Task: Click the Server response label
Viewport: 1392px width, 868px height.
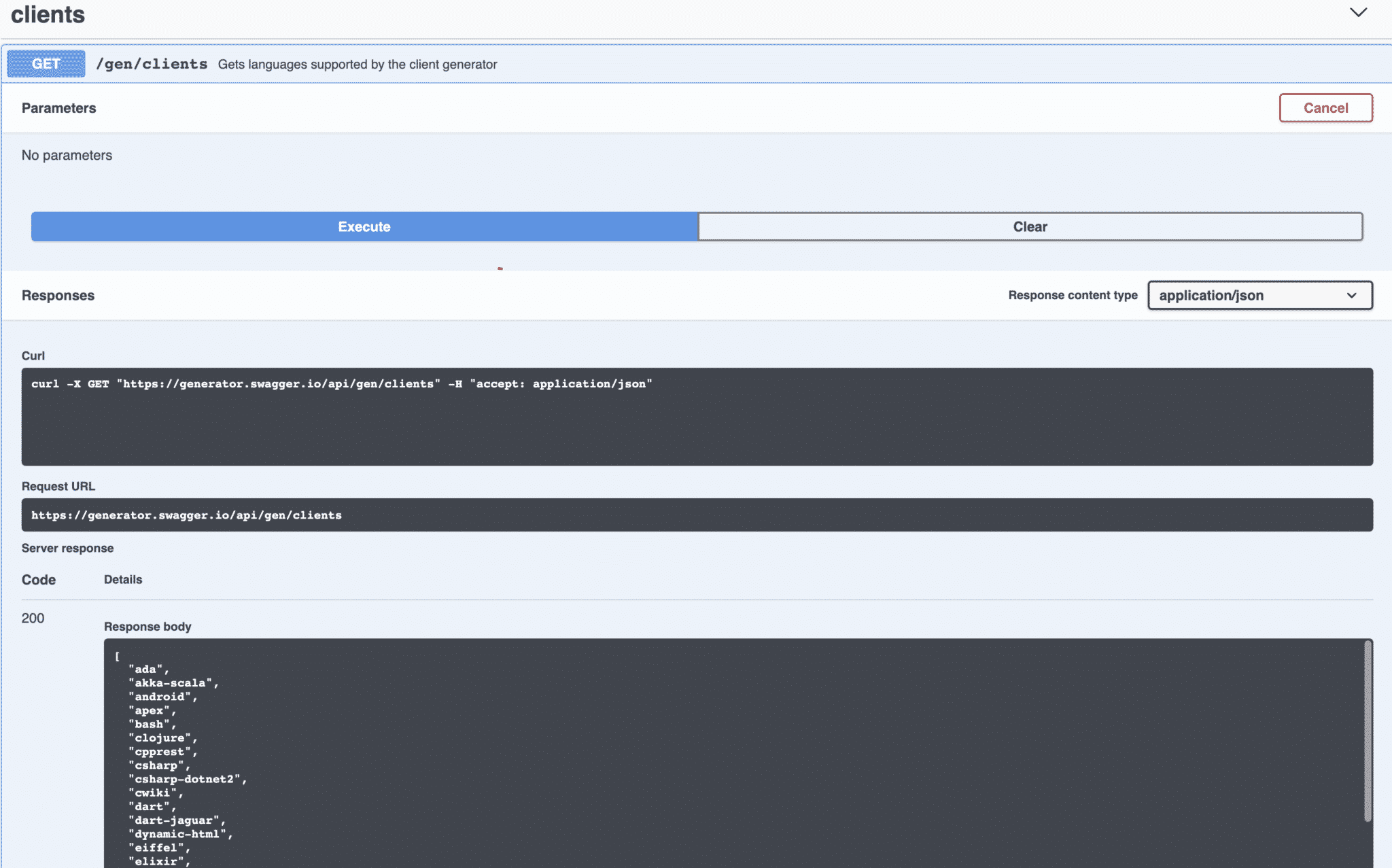Action: coord(67,548)
